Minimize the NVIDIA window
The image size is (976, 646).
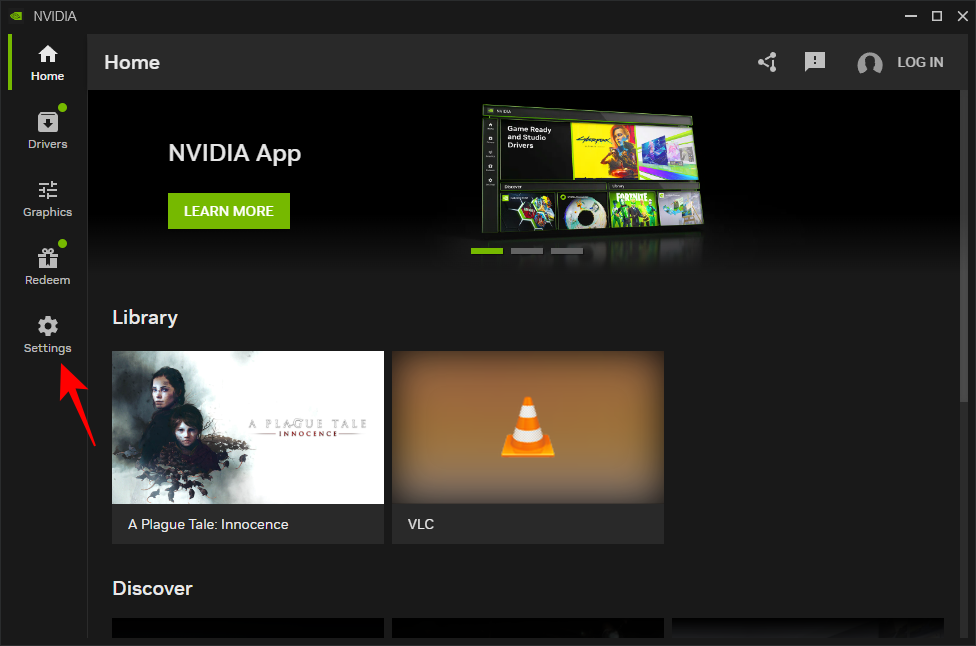point(911,16)
